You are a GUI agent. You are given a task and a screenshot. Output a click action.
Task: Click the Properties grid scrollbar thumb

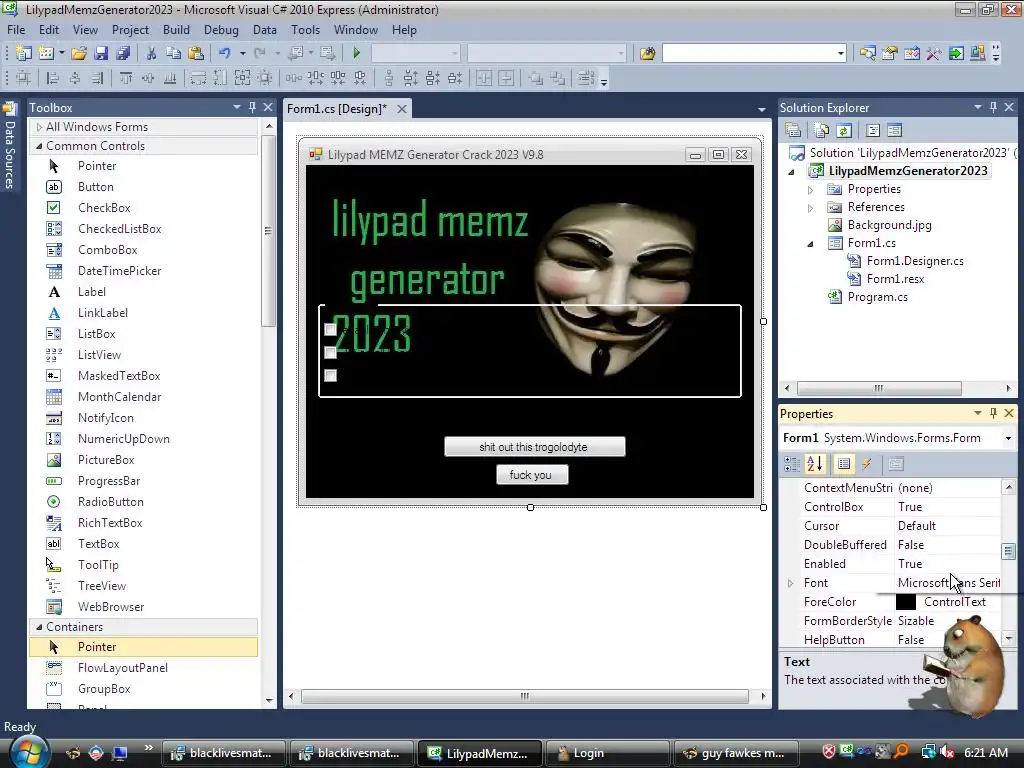click(x=1008, y=552)
